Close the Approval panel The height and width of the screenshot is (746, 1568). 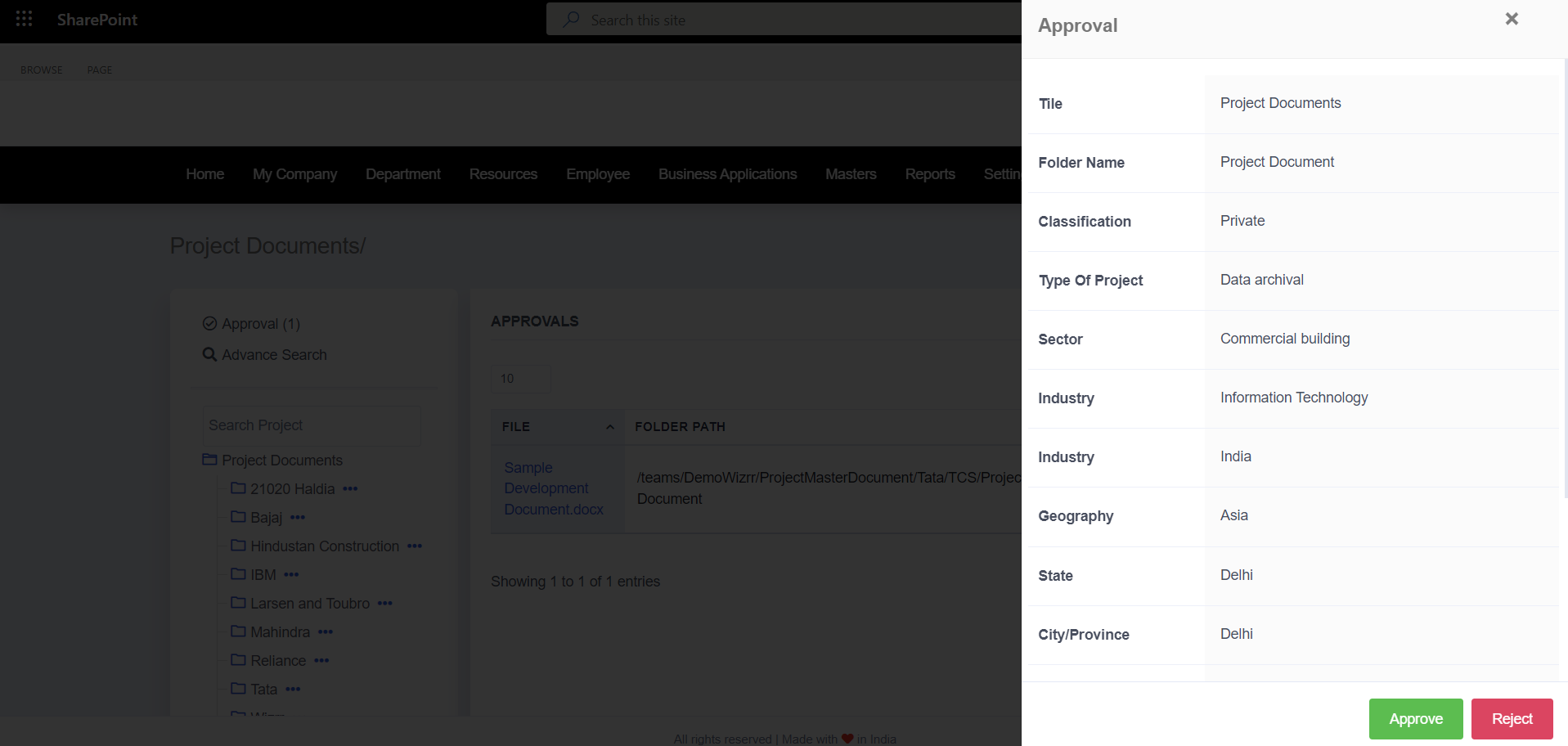(1512, 18)
